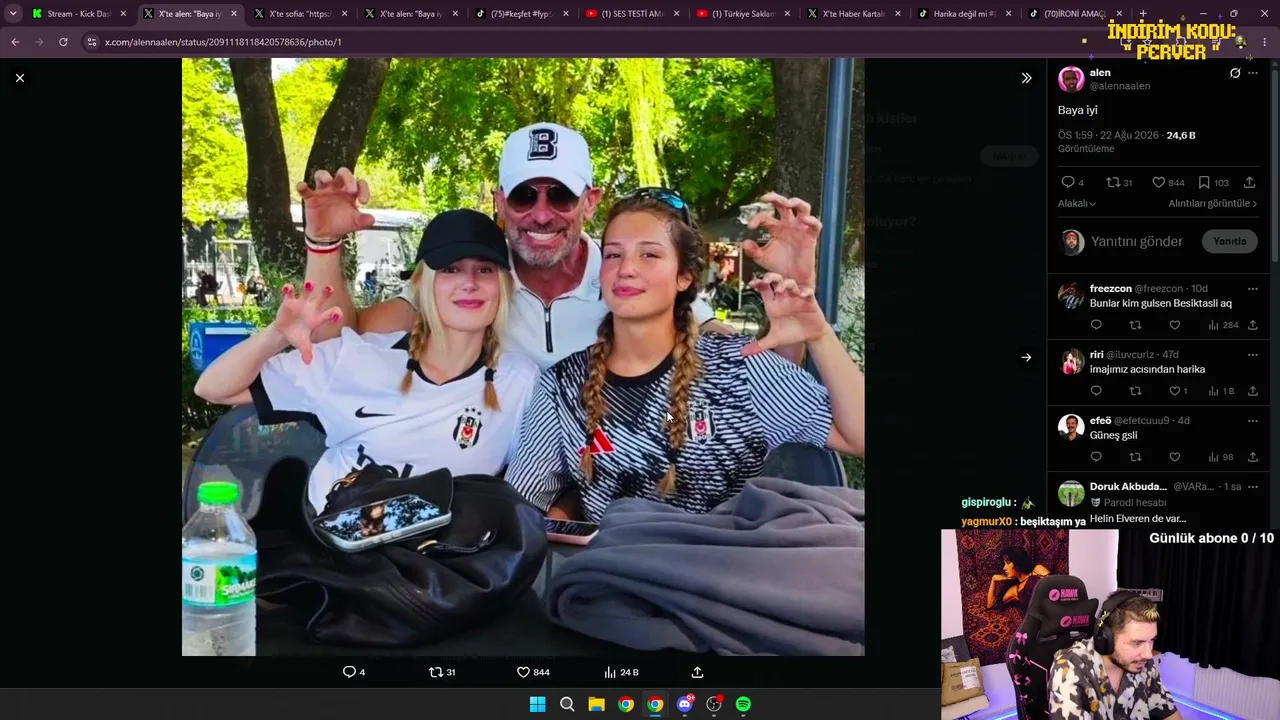
Task: Open more options on efeö's reply
Action: pos(1252,421)
